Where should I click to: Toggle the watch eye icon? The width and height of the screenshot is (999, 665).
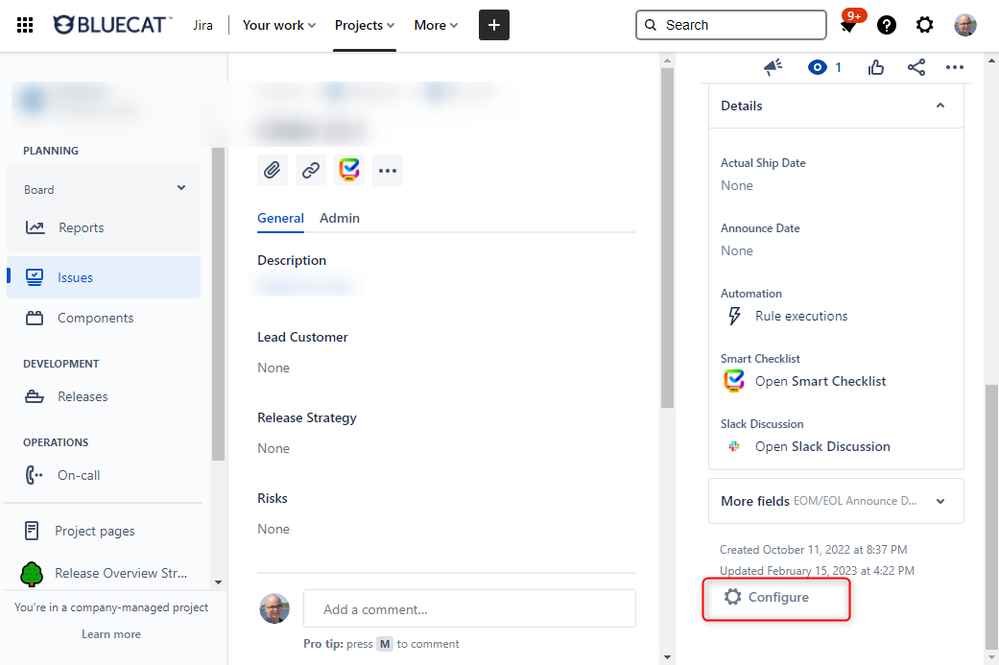[817, 67]
